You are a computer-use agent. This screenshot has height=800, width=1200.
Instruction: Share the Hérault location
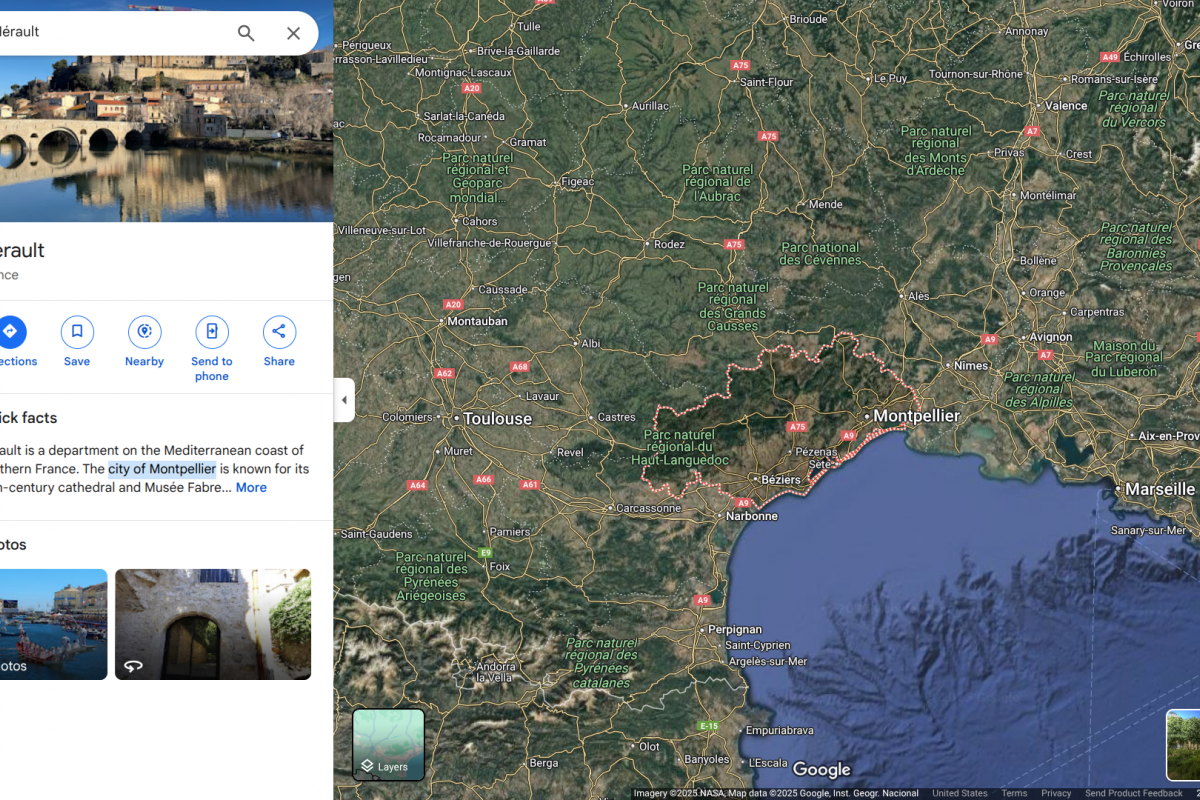tap(279, 332)
